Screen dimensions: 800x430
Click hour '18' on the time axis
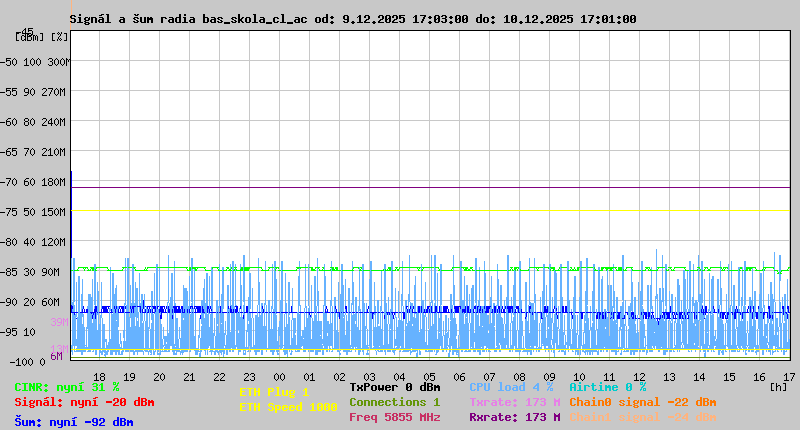click(x=99, y=377)
